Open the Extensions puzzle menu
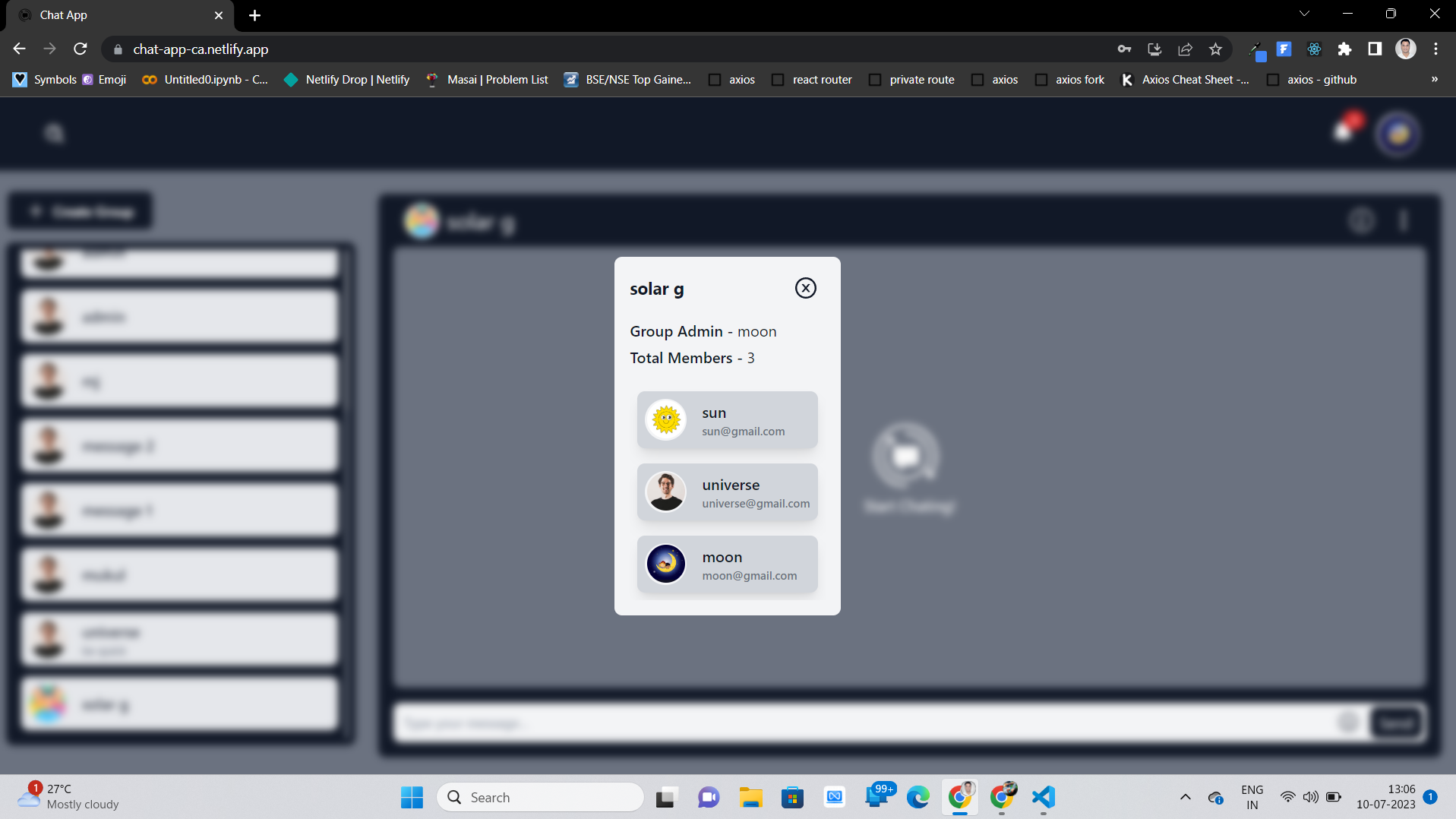Image resolution: width=1456 pixels, height=819 pixels. click(1344, 49)
